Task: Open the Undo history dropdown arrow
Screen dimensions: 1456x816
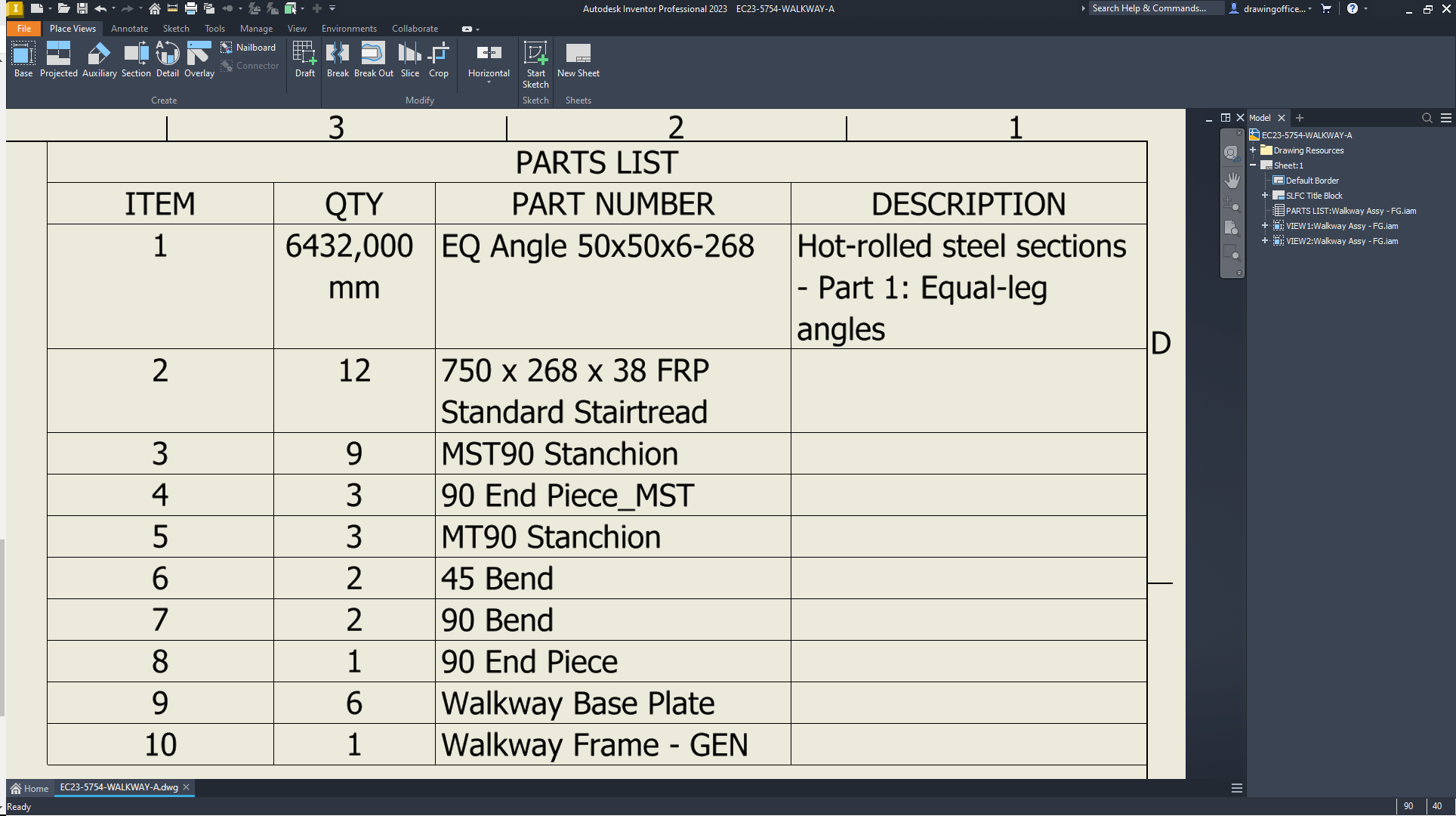Action: coord(112,8)
